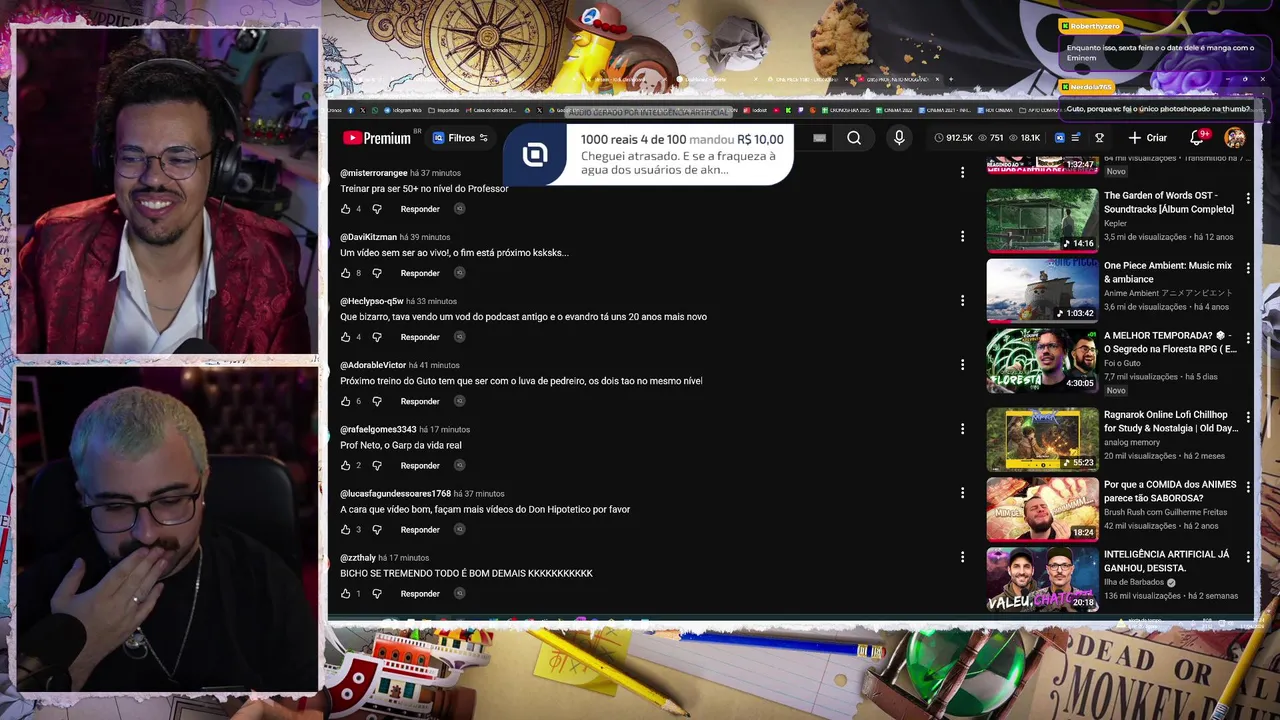Open @misterrorangee channel link

click(373, 173)
